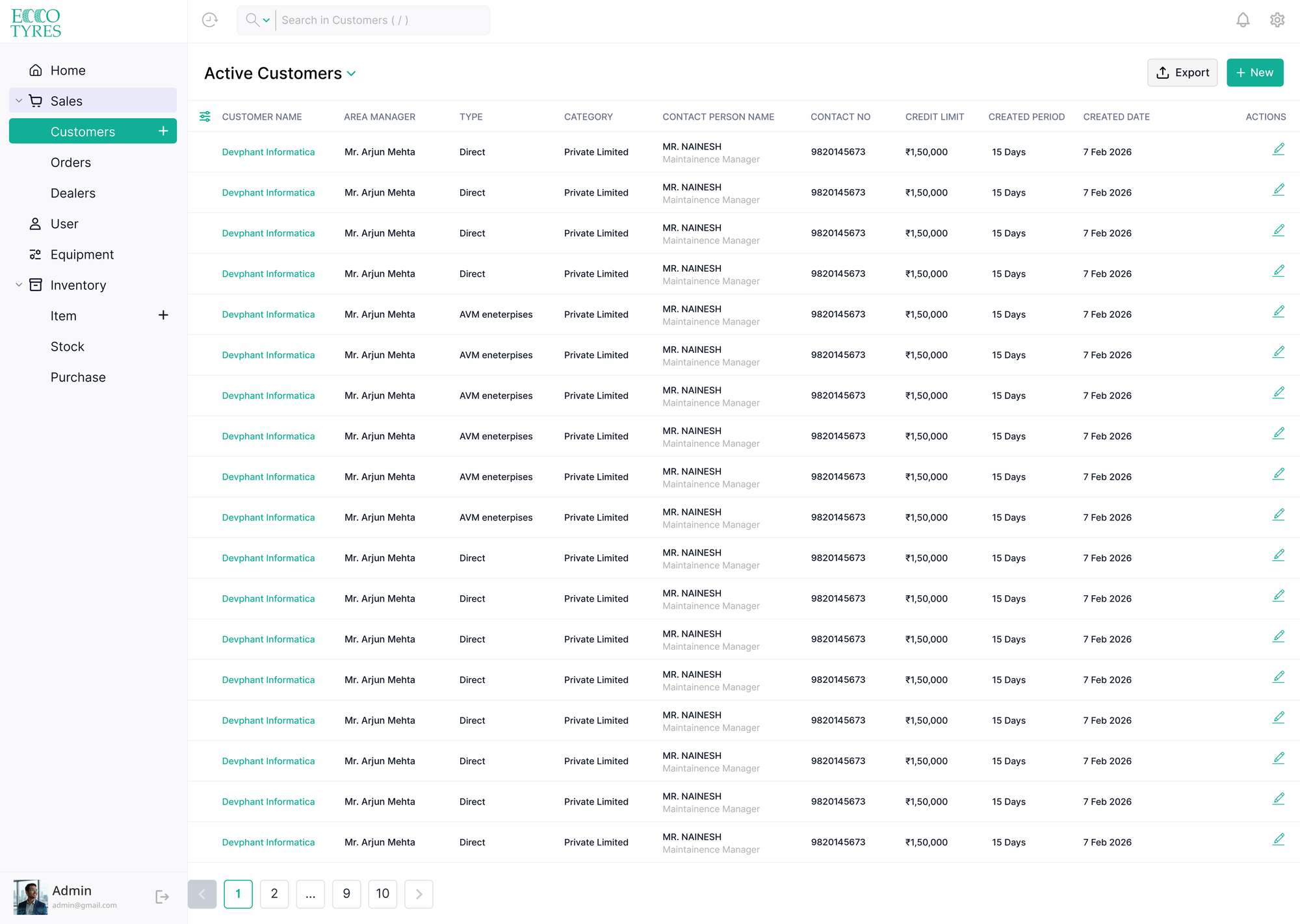Open the Orders menu item
1300x924 pixels.
71,162
